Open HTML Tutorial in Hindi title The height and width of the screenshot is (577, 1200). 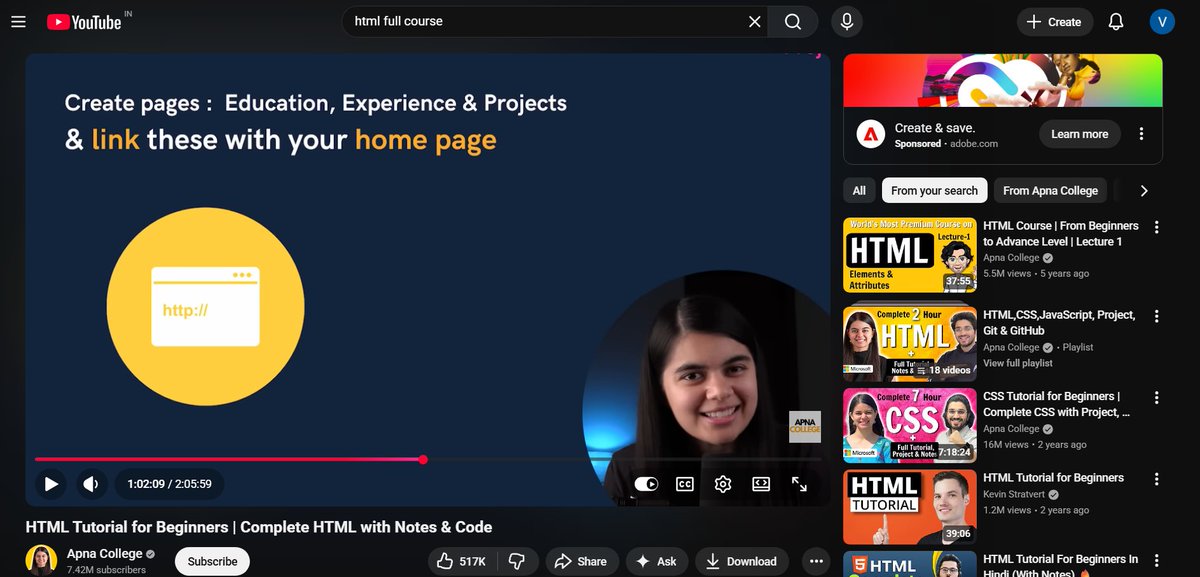(1061, 566)
